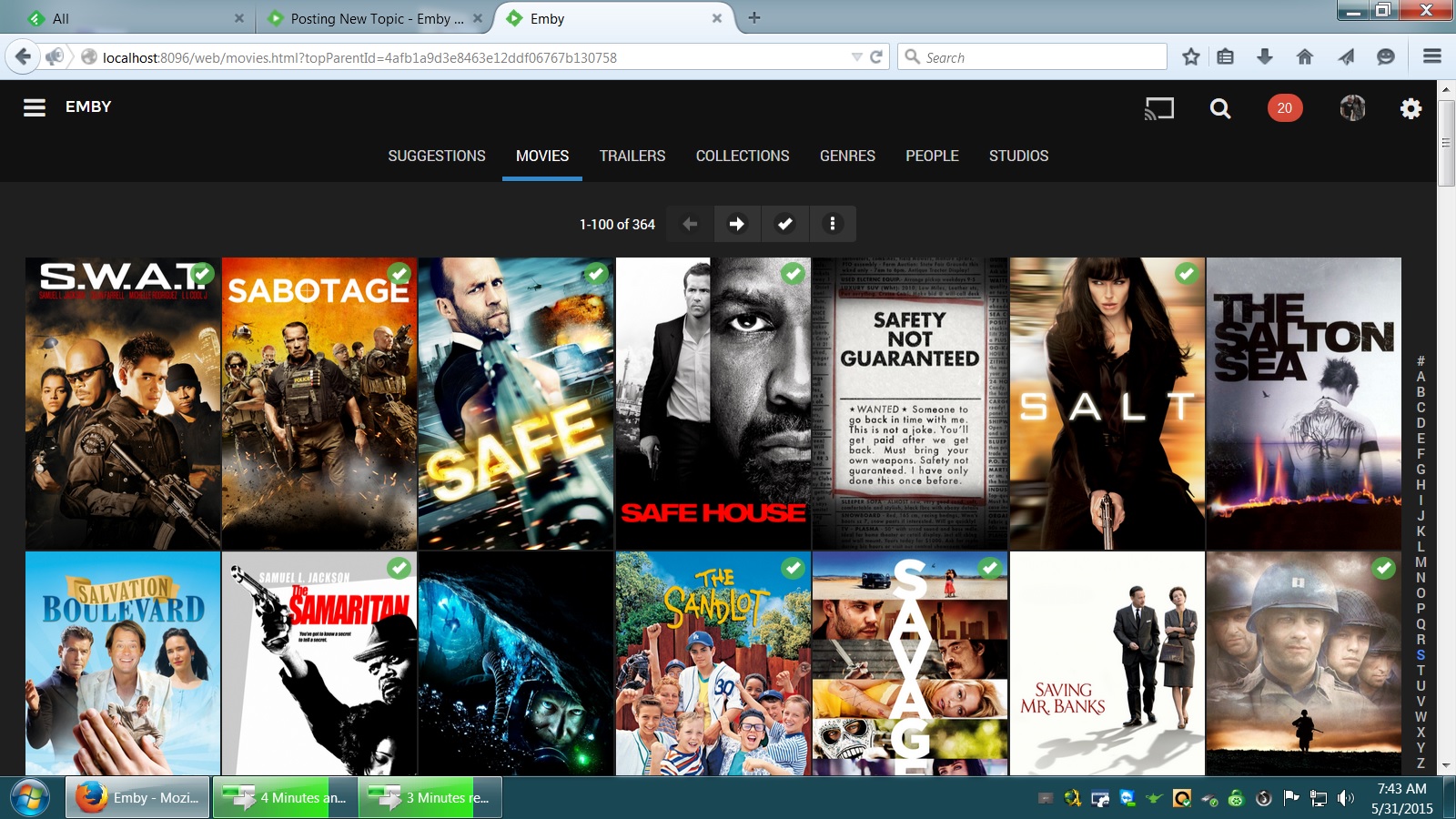Open the '4 Minutes an...' taskbar item
The height and width of the screenshot is (819, 1456).
point(284,798)
